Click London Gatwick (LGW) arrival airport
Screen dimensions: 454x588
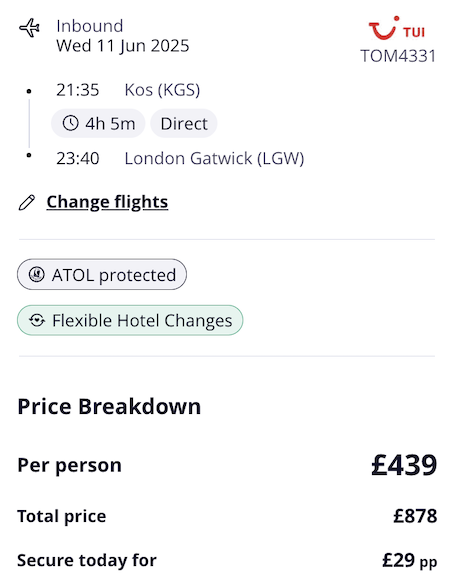pos(214,158)
